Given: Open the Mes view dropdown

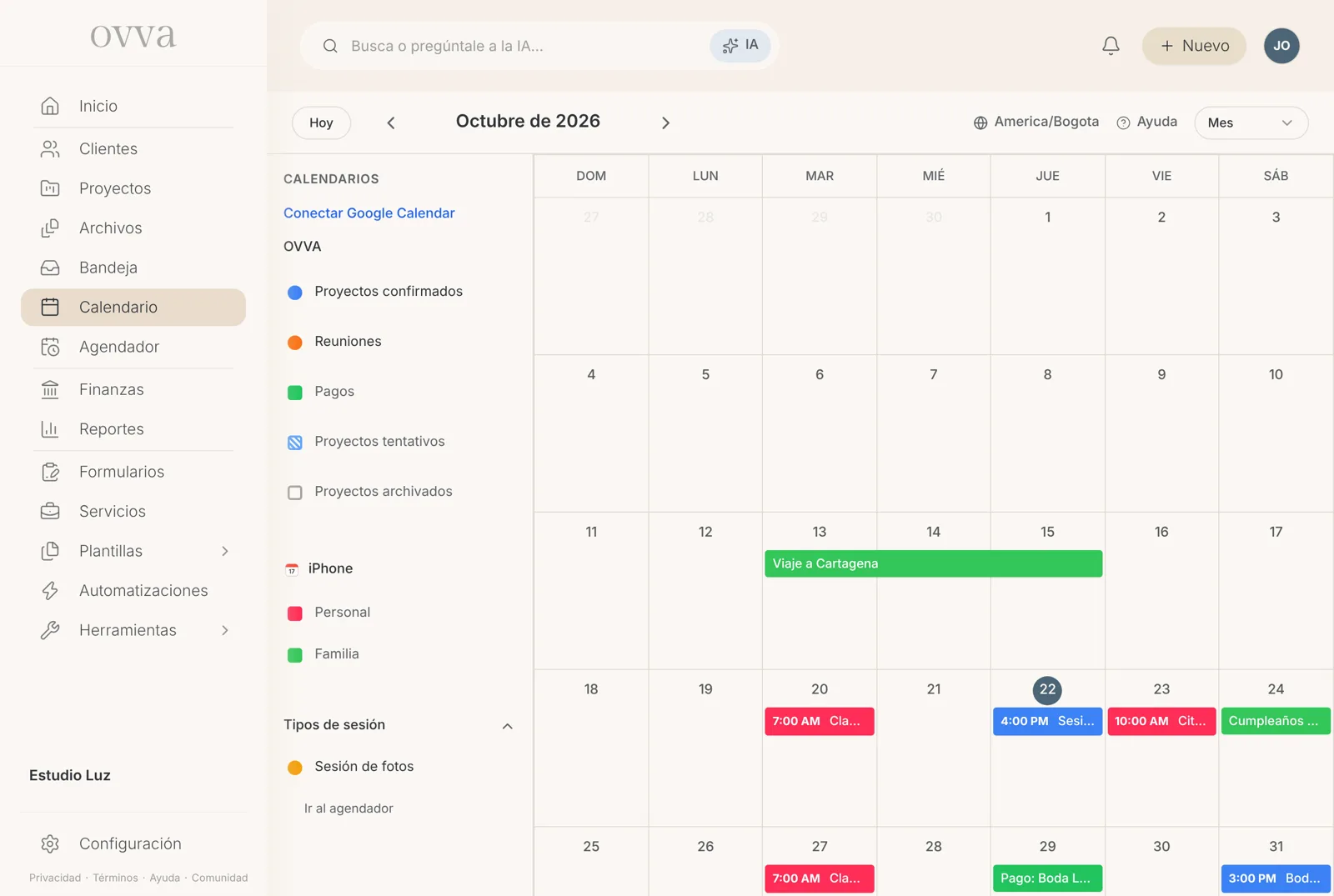Looking at the screenshot, I should pyautogui.click(x=1251, y=123).
